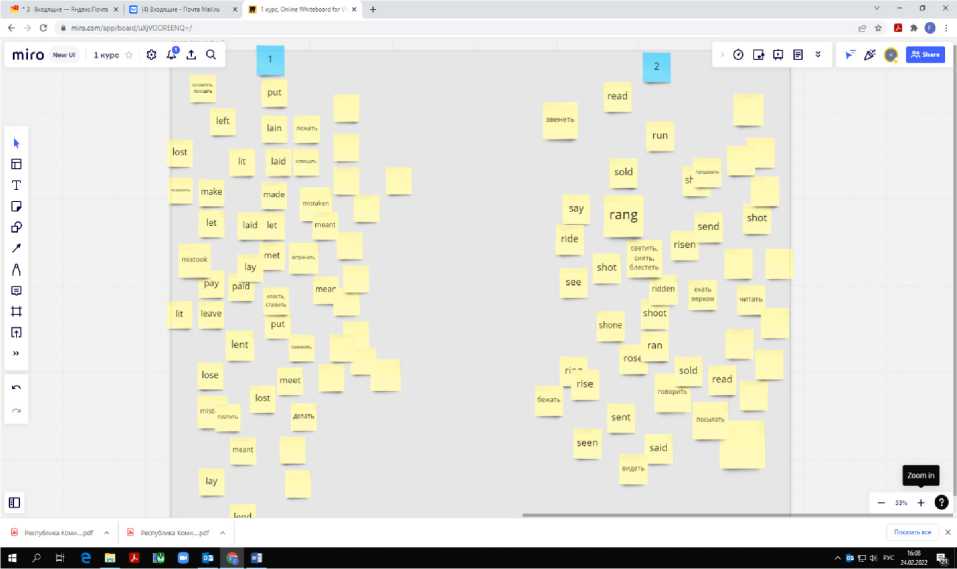957x569 pixels.
Task: Toggle collaborators' cursors visibility
Action: [x=850, y=55]
